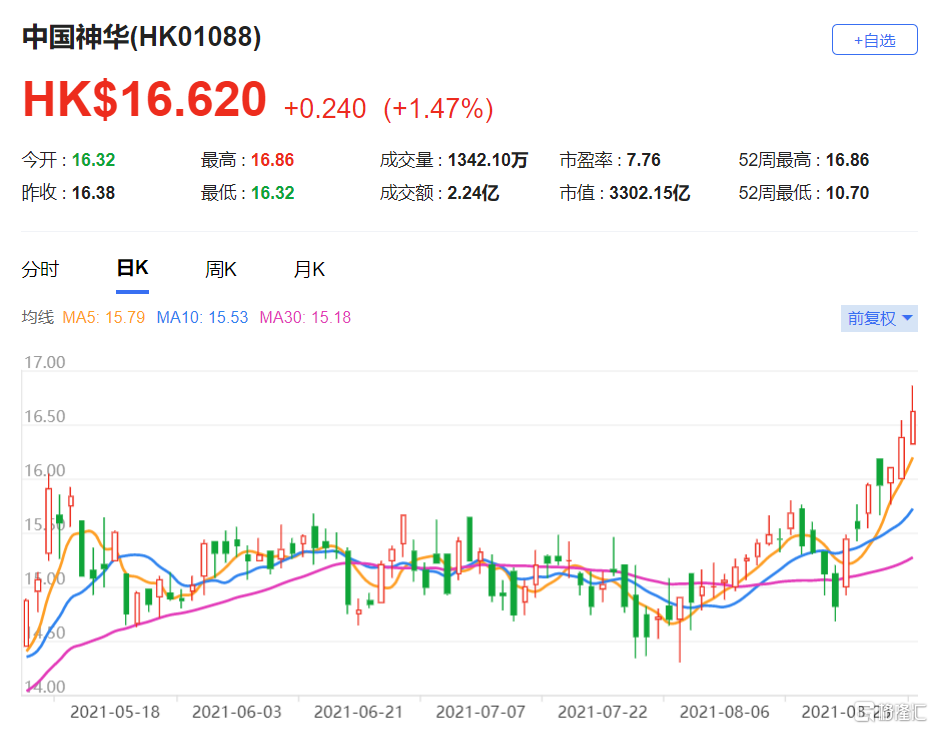Click the 17.00 price axis label
The width and height of the screenshot is (934, 730).
click(45, 362)
